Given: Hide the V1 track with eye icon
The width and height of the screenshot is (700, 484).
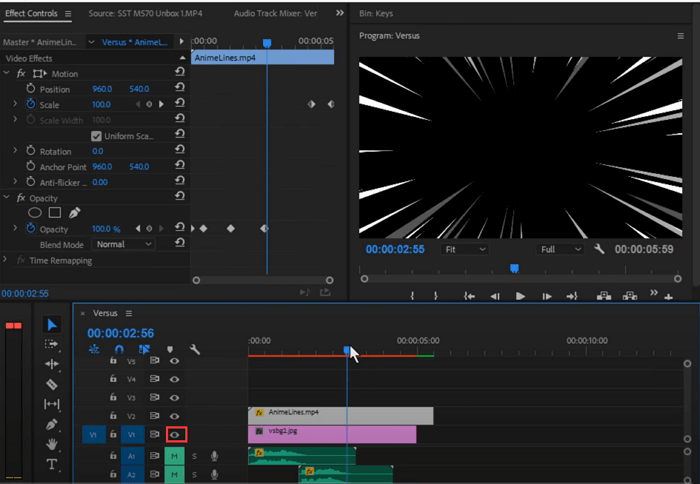Looking at the screenshot, I should coord(175,435).
